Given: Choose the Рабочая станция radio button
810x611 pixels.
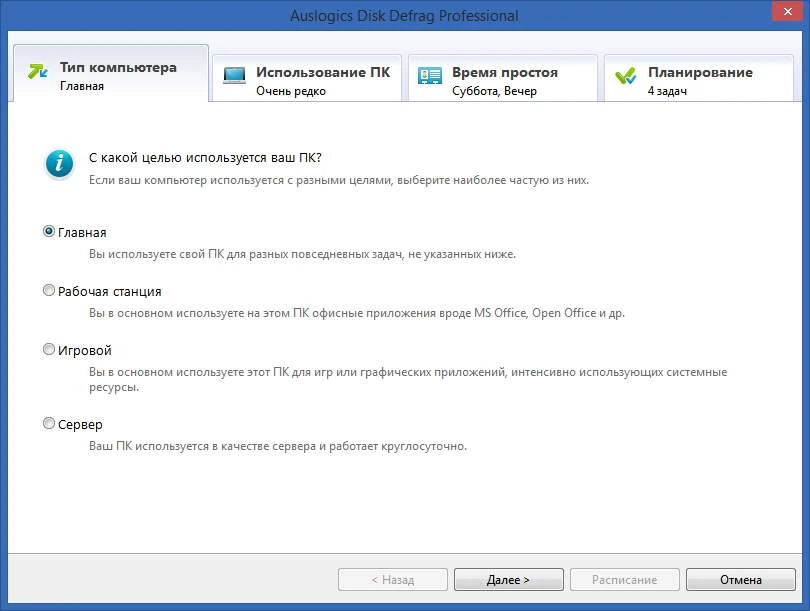Looking at the screenshot, I should click(49, 290).
